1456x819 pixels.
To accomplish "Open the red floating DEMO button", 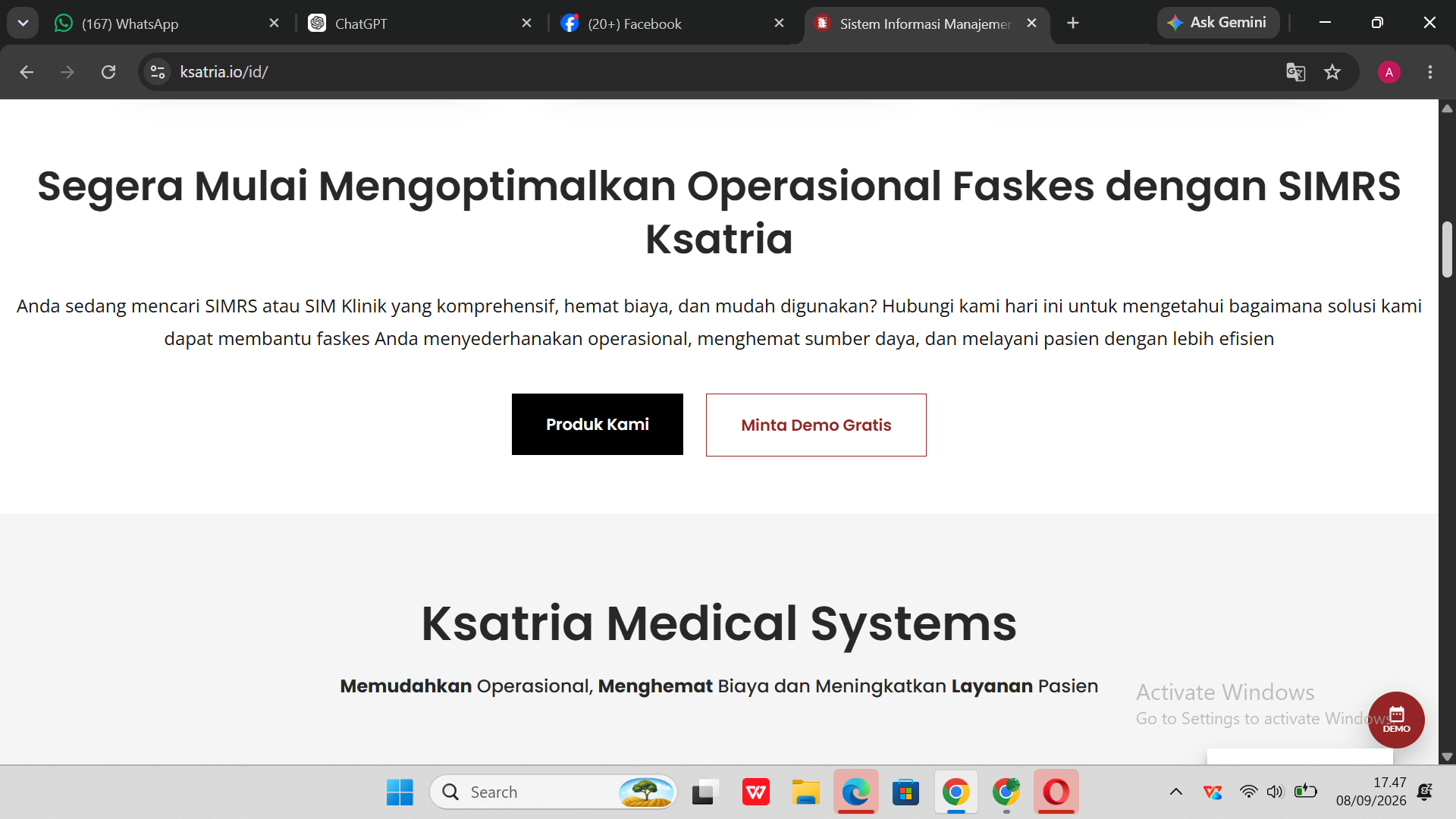I will pyautogui.click(x=1396, y=720).
